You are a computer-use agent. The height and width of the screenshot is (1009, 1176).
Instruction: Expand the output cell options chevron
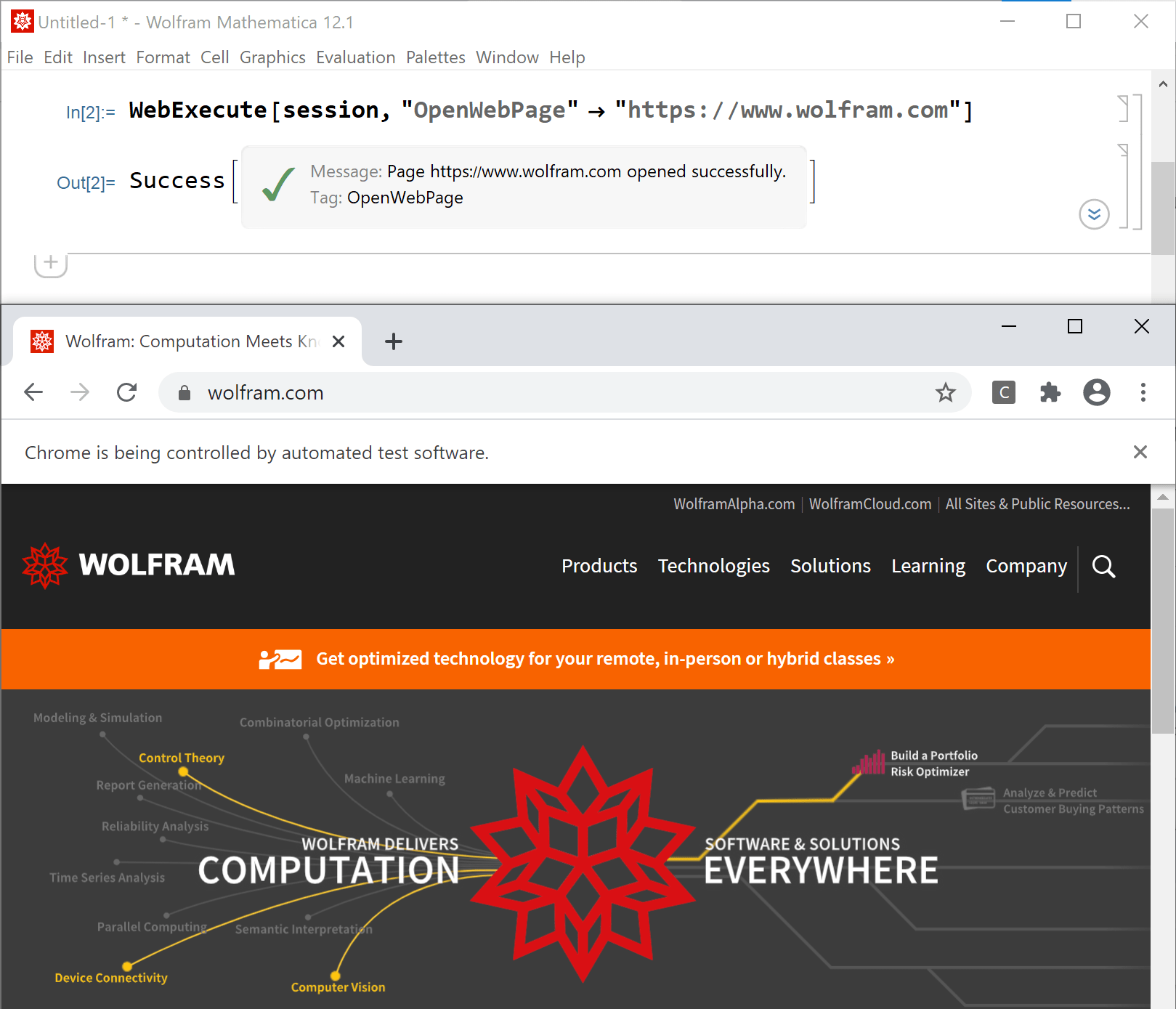1095,214
